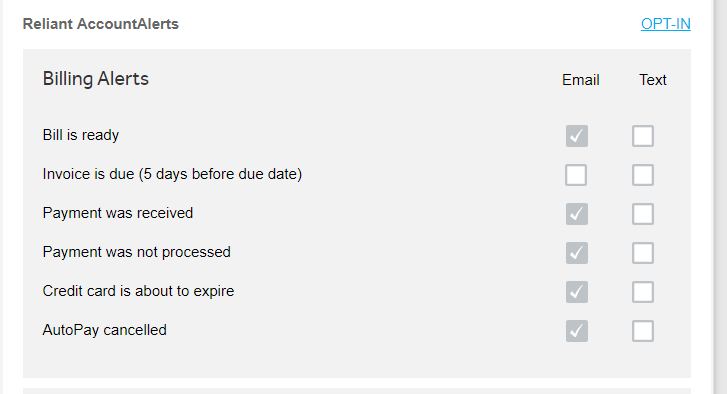
Task: Open the OPT-IN link
Action: click(665, 24)
